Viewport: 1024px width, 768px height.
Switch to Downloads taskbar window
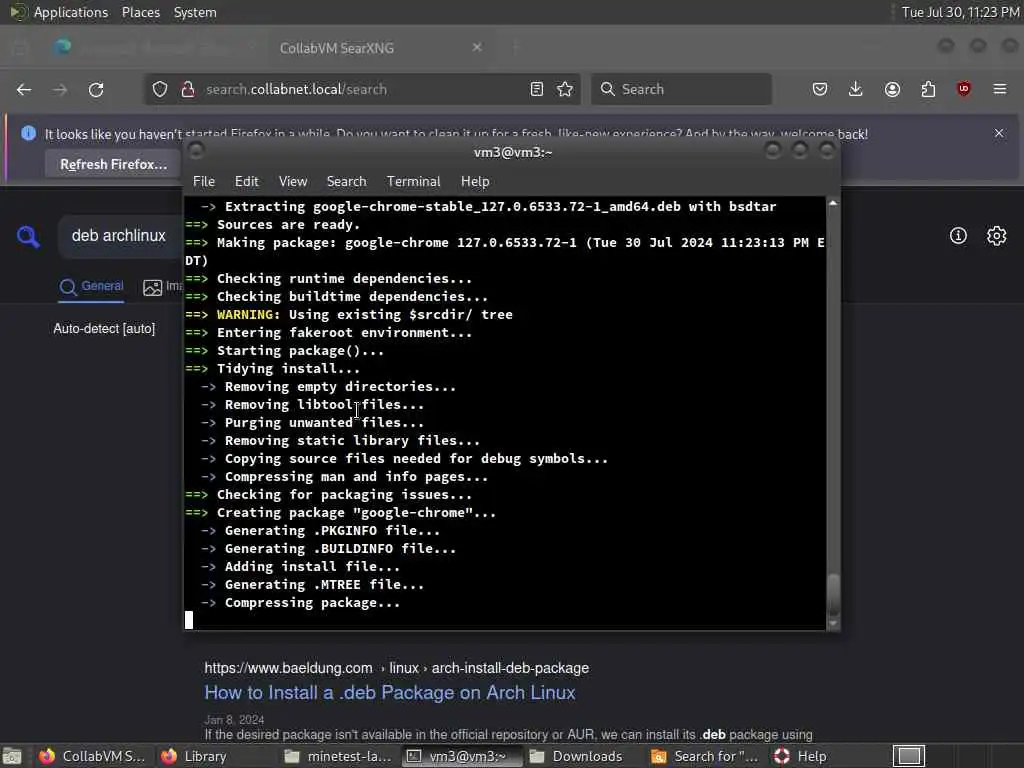(577, 756)
